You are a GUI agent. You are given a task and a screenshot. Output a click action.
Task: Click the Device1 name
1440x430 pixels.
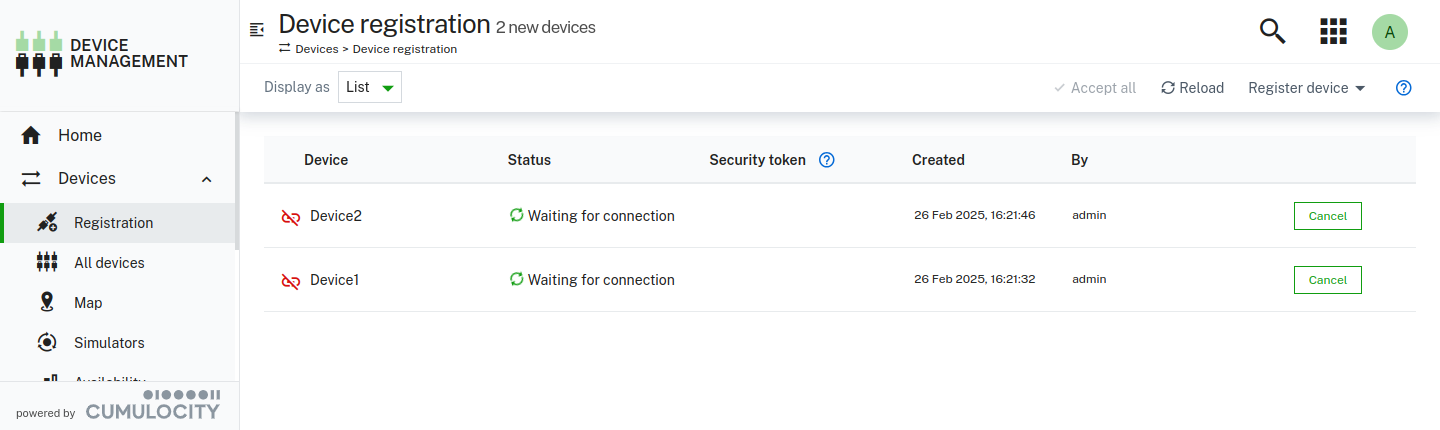click(334, 280)
